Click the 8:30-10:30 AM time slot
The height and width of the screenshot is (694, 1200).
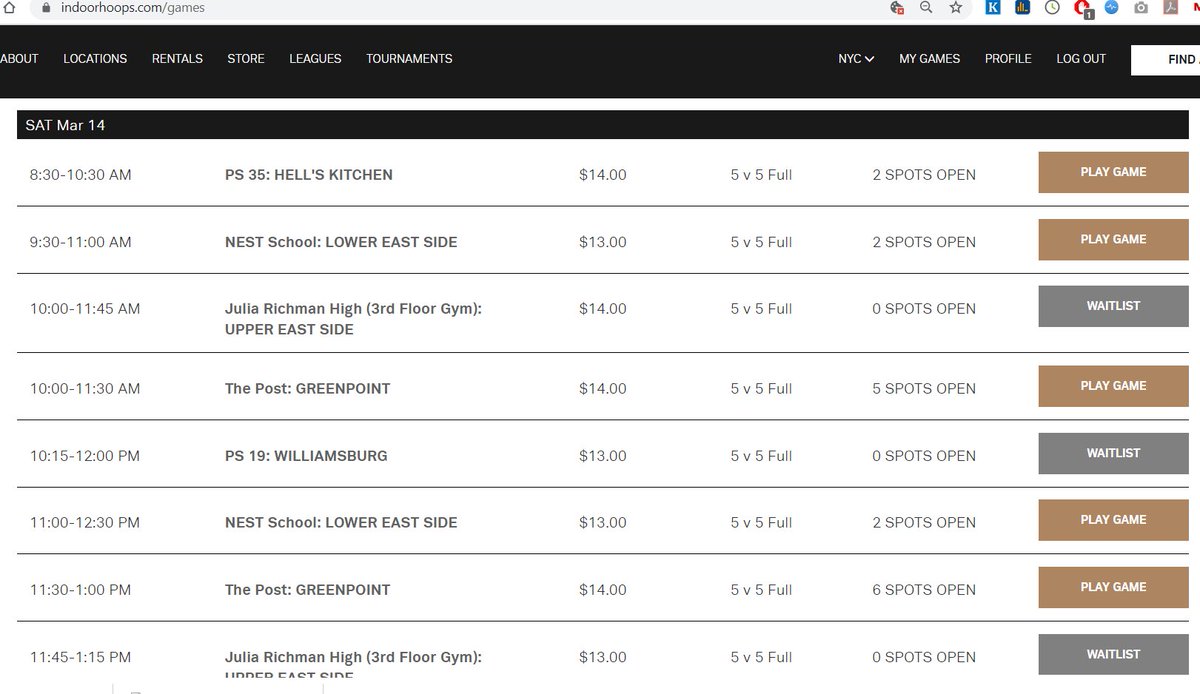tap(80, 174)
